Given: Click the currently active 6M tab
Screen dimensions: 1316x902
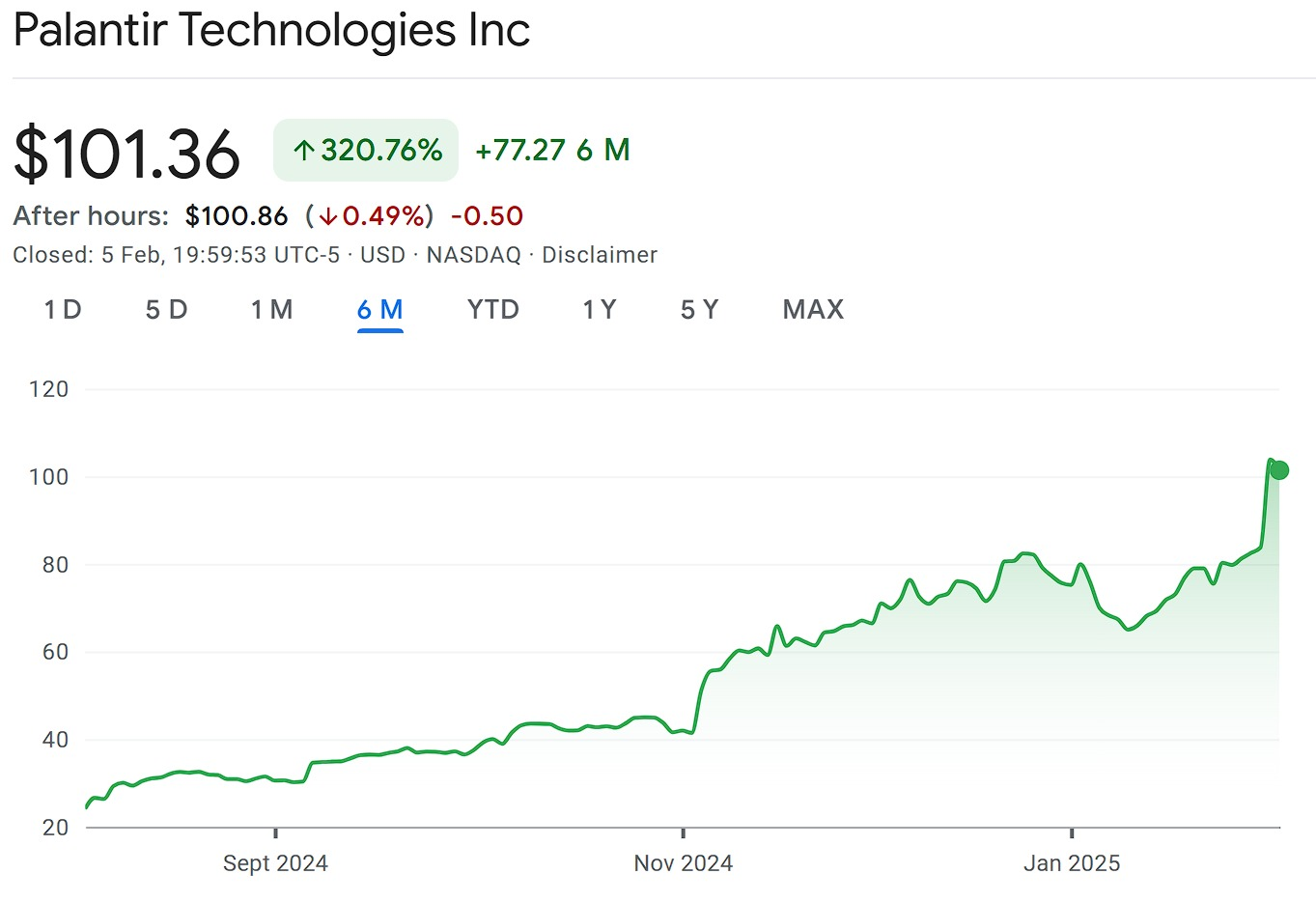Looking at the screenshot, I should tap(379, 310).
